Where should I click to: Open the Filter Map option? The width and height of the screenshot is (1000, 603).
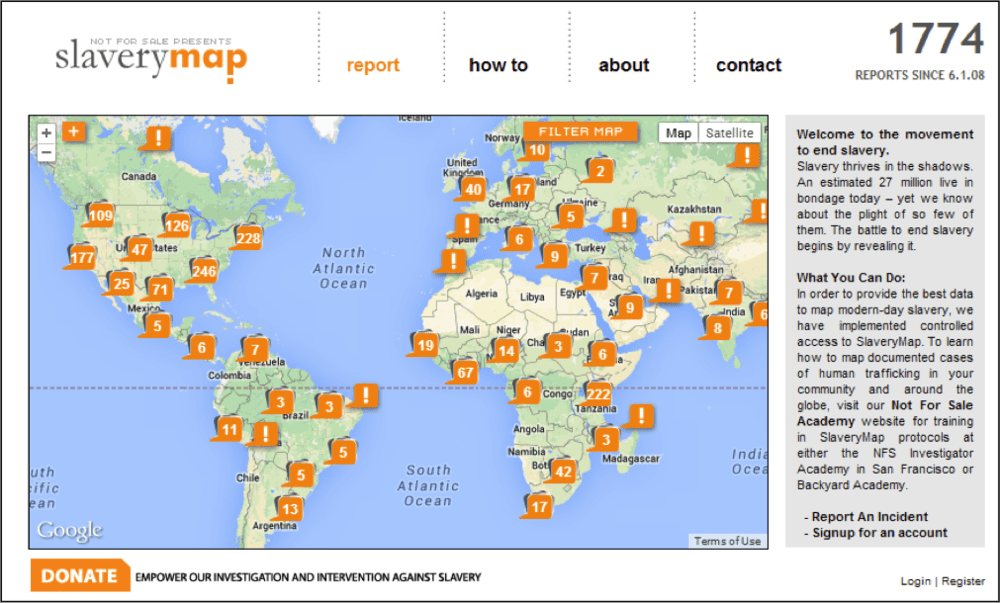(580, 131)
